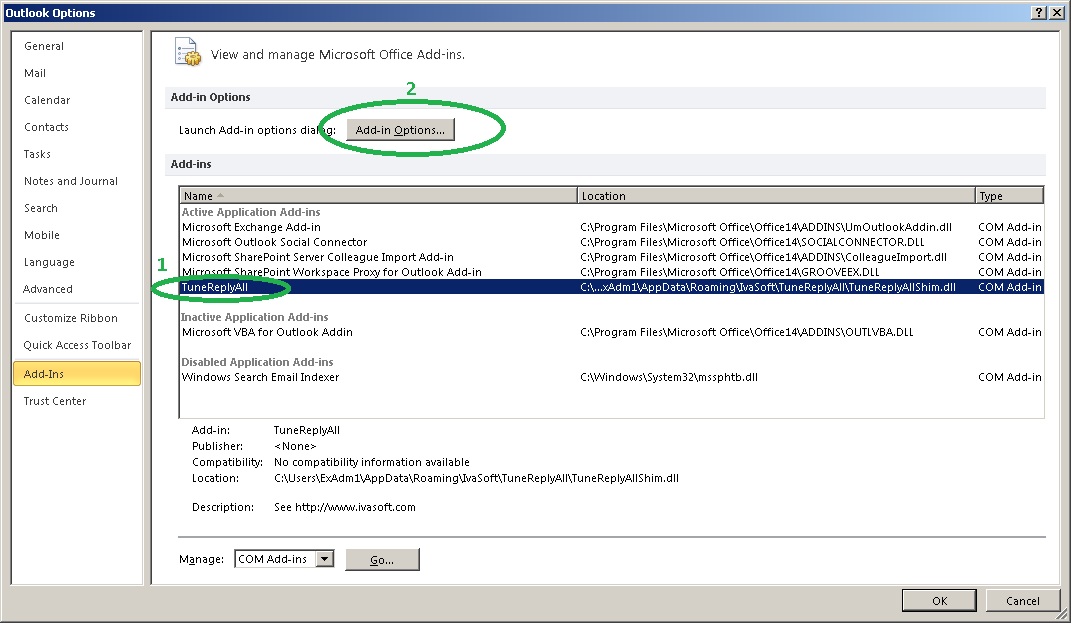Close the Outlook Options dialog
This screenshot has height=623, width=1071.
click(1056, 12)
